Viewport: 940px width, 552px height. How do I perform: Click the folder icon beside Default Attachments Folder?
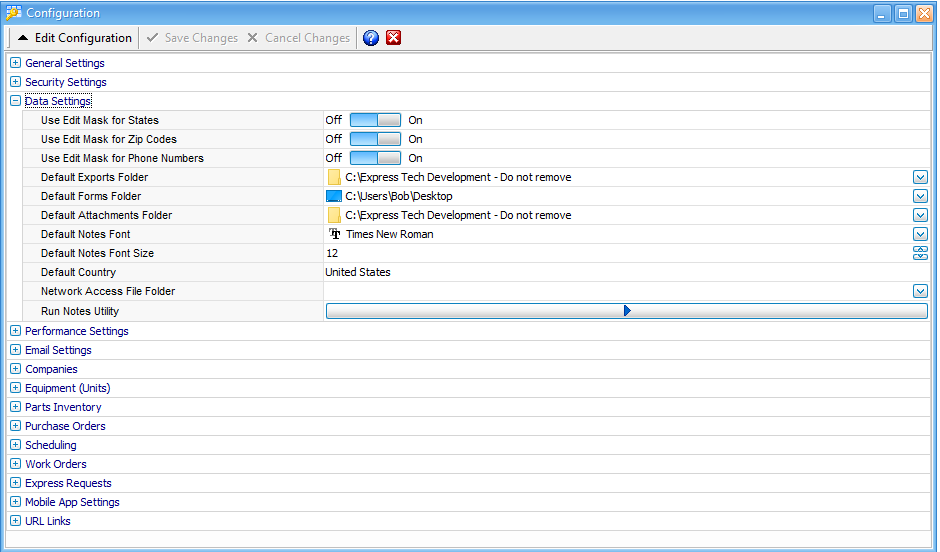click(334, 215)
